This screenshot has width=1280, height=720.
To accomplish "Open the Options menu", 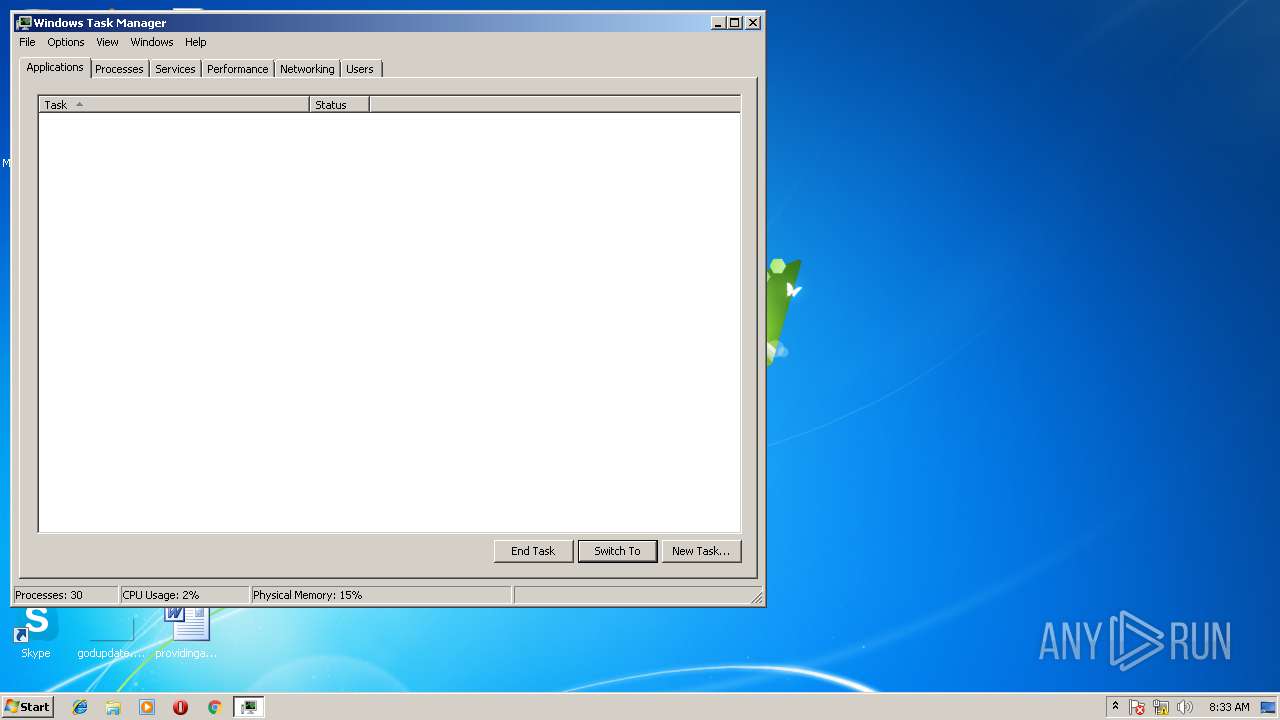I will [x=66, y=42].
